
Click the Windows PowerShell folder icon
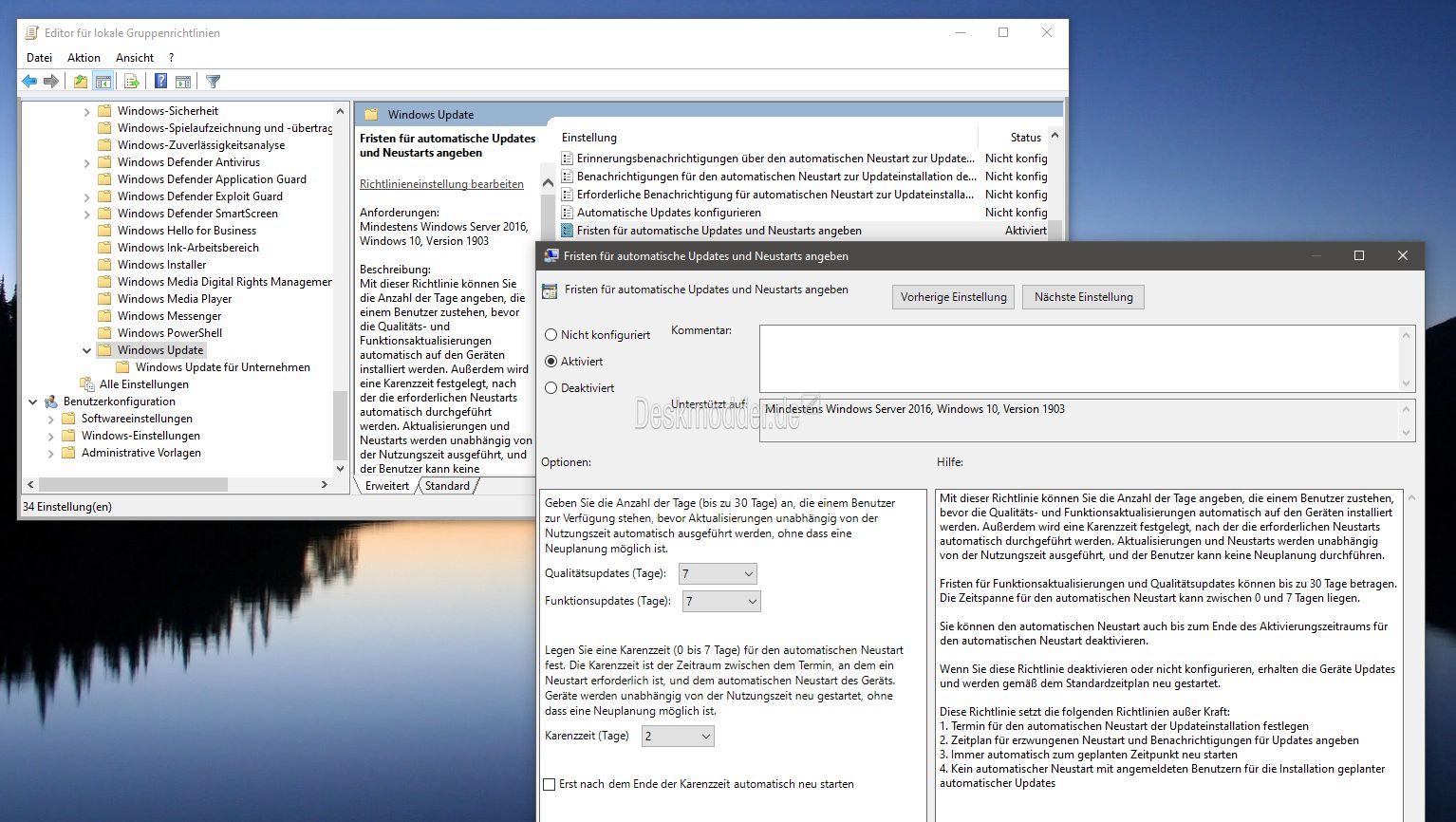(104, 333)
